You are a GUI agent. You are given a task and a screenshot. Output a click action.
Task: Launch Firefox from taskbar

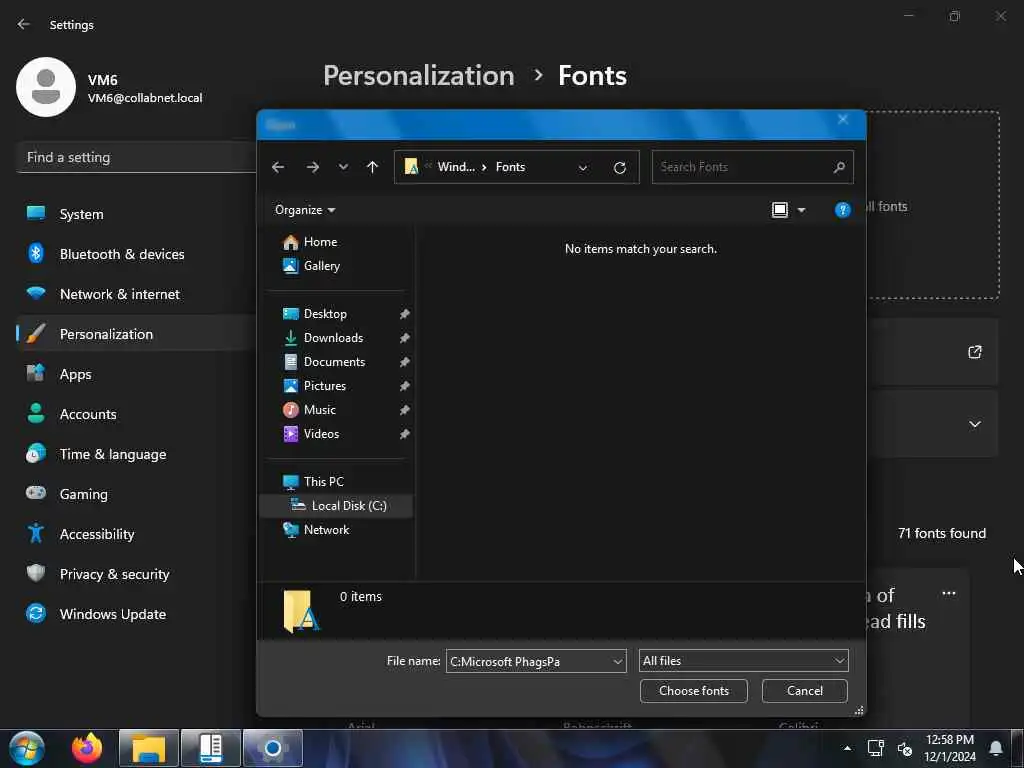(x=87, y=748)
